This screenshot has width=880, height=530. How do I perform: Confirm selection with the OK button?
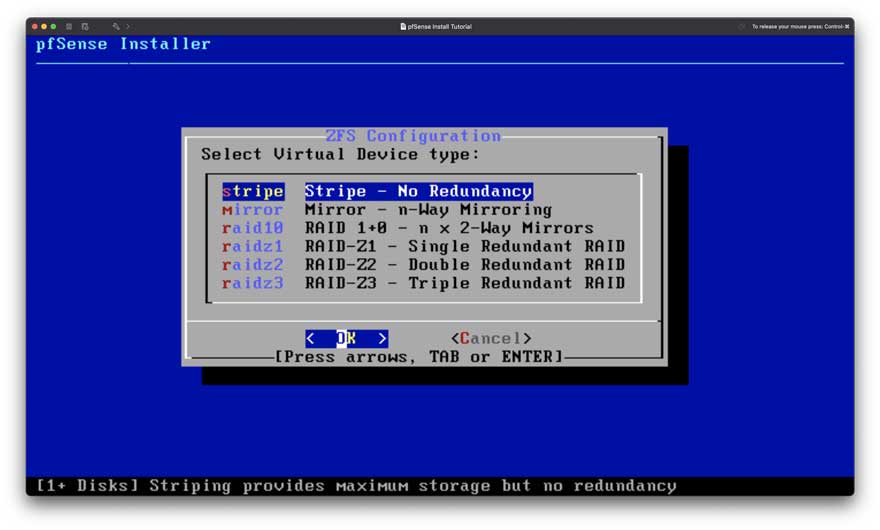[346, 339]
